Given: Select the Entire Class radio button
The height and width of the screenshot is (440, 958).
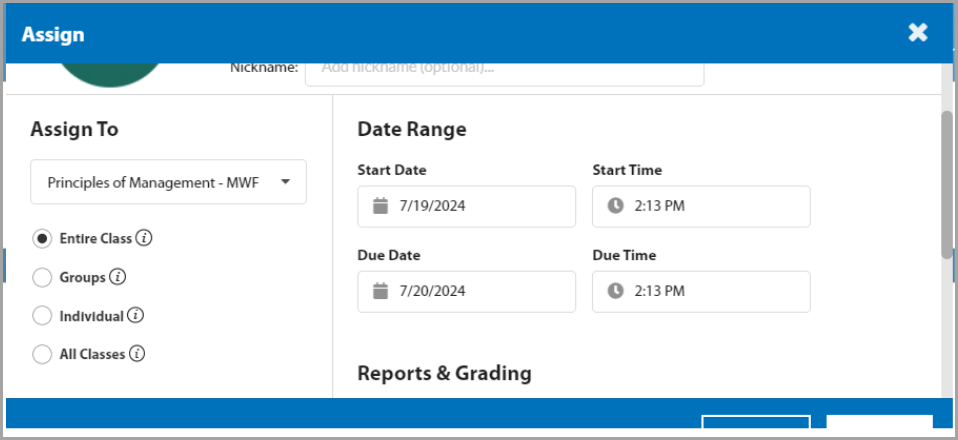Looking at the screenshot, I should click(x=42, y=239).
